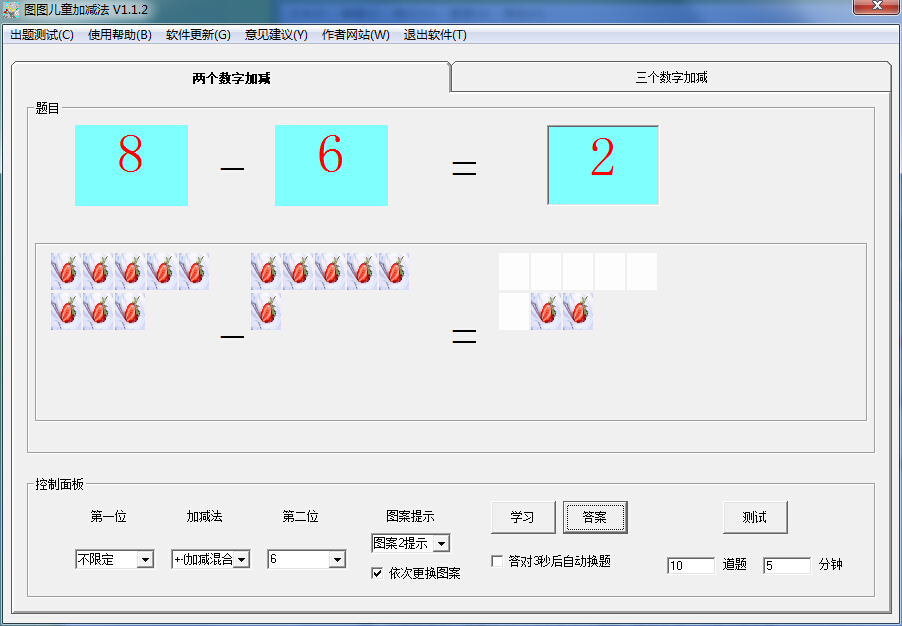902x626 pixels.
Task: Open the 图案提示 dropdown showing 图案2提示
Action: coord(439,543)
